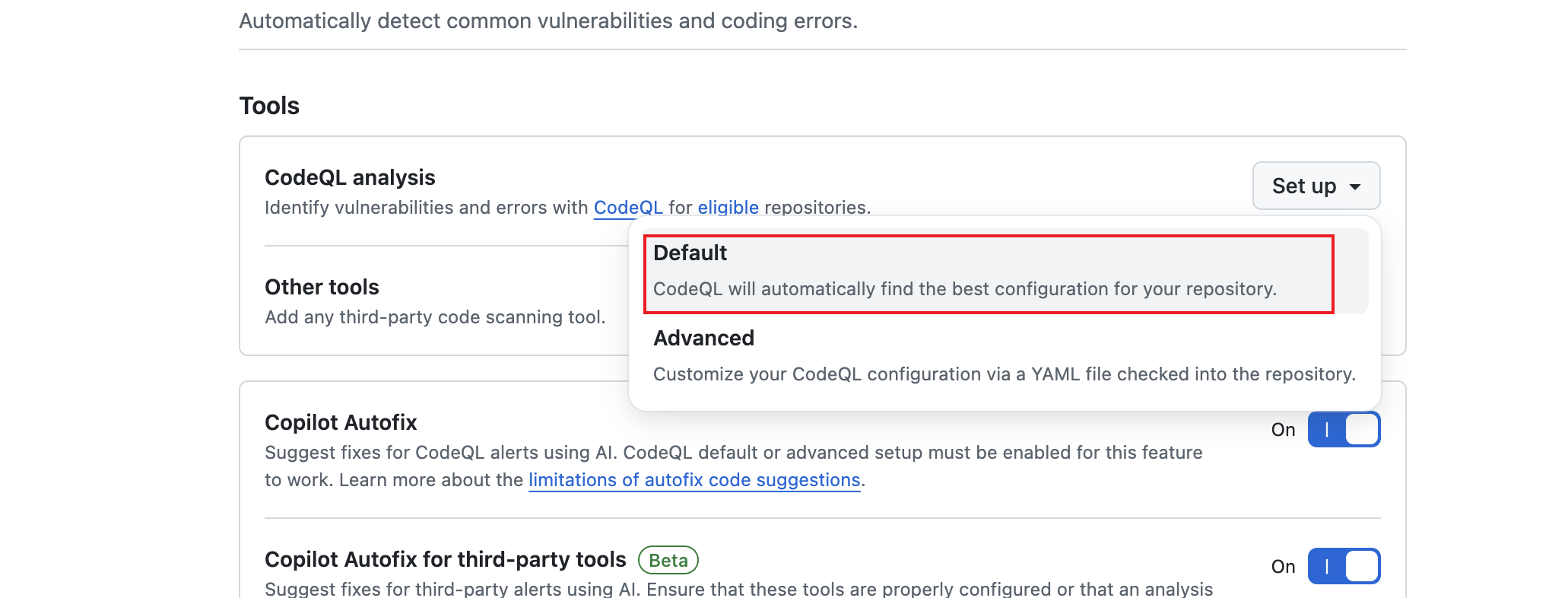Turn off Autofix for third-party tools switch
Screen dimensions: 1568x598
1344,566
